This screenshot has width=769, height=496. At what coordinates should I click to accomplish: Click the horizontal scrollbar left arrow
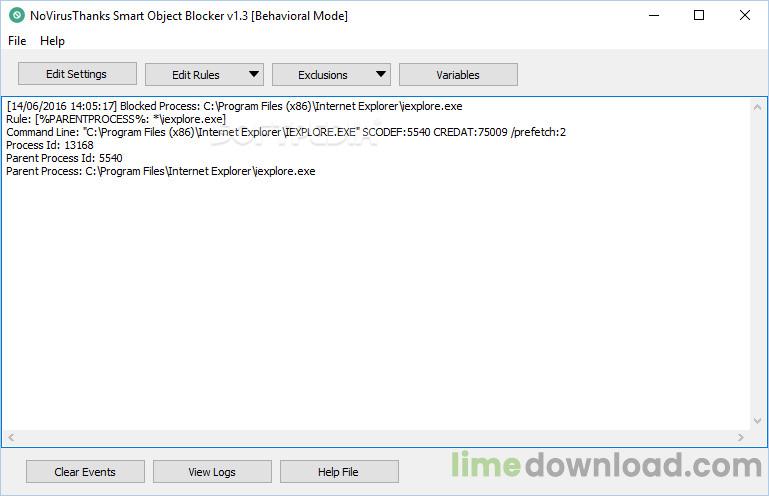click(11, 437)
